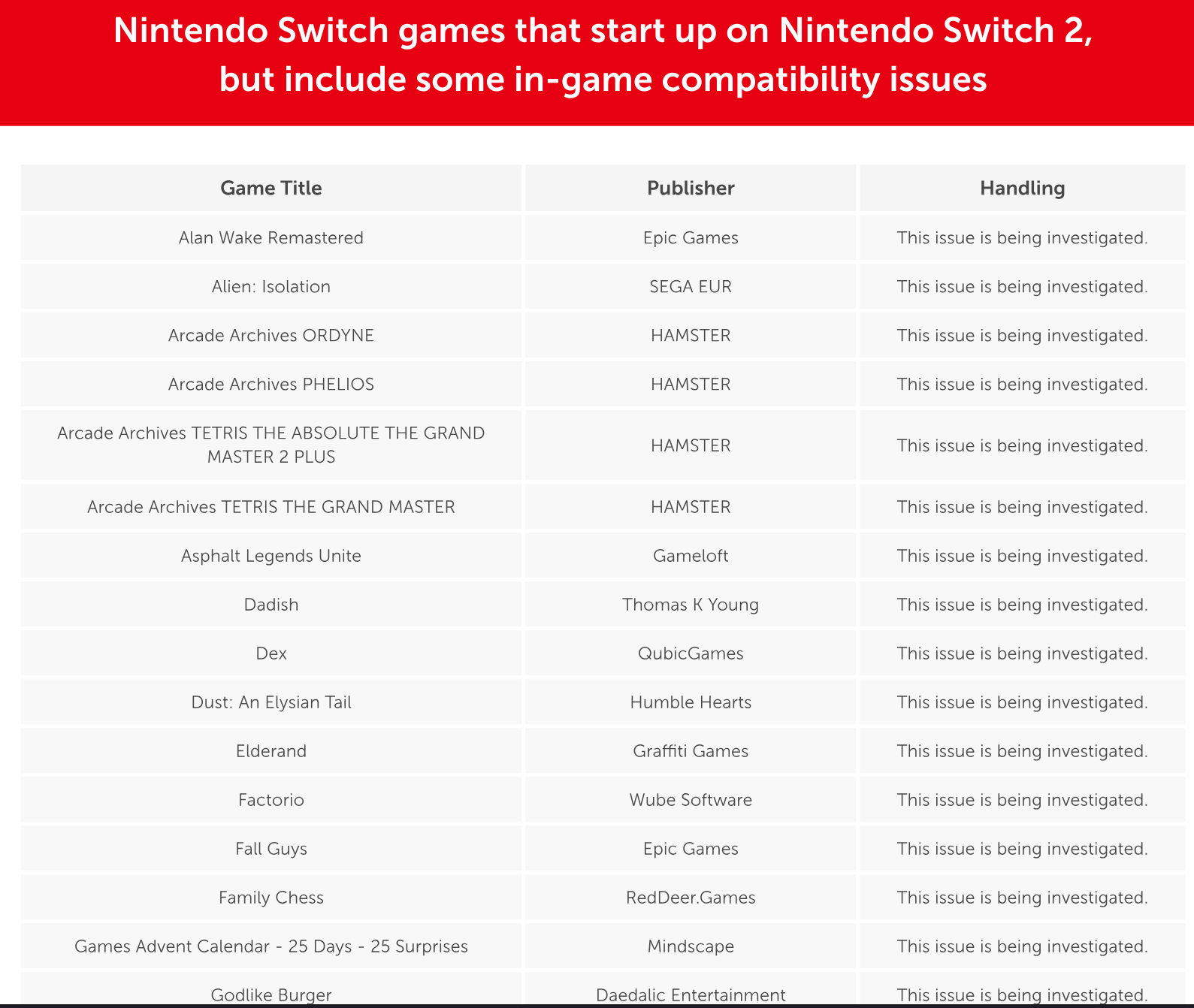Click the Alien: Isolation game title
The width and height of the screenshot is (1194, 1008).
click(271, 287)
